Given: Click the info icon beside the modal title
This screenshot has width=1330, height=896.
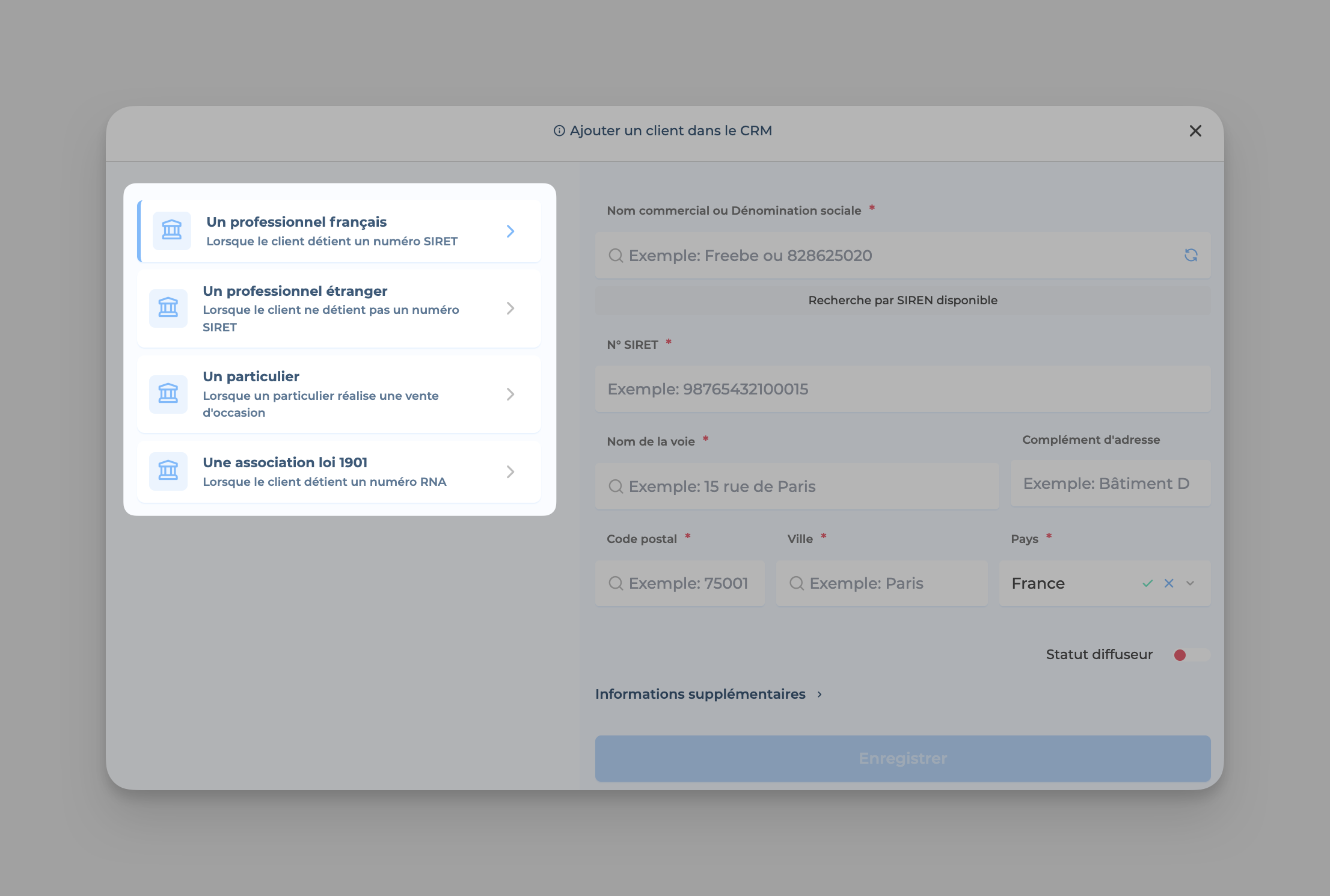Looking at the screenshot, I should (559, 130).
